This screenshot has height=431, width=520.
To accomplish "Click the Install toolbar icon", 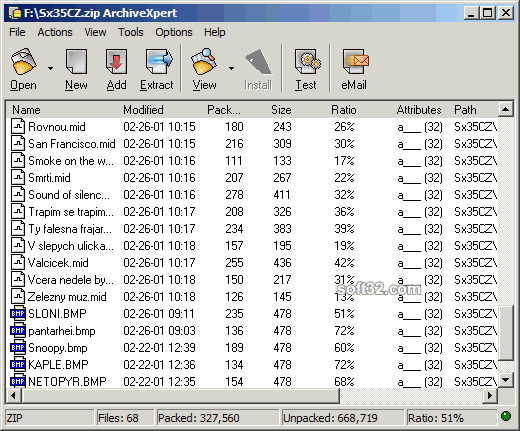I will point(258,61).
